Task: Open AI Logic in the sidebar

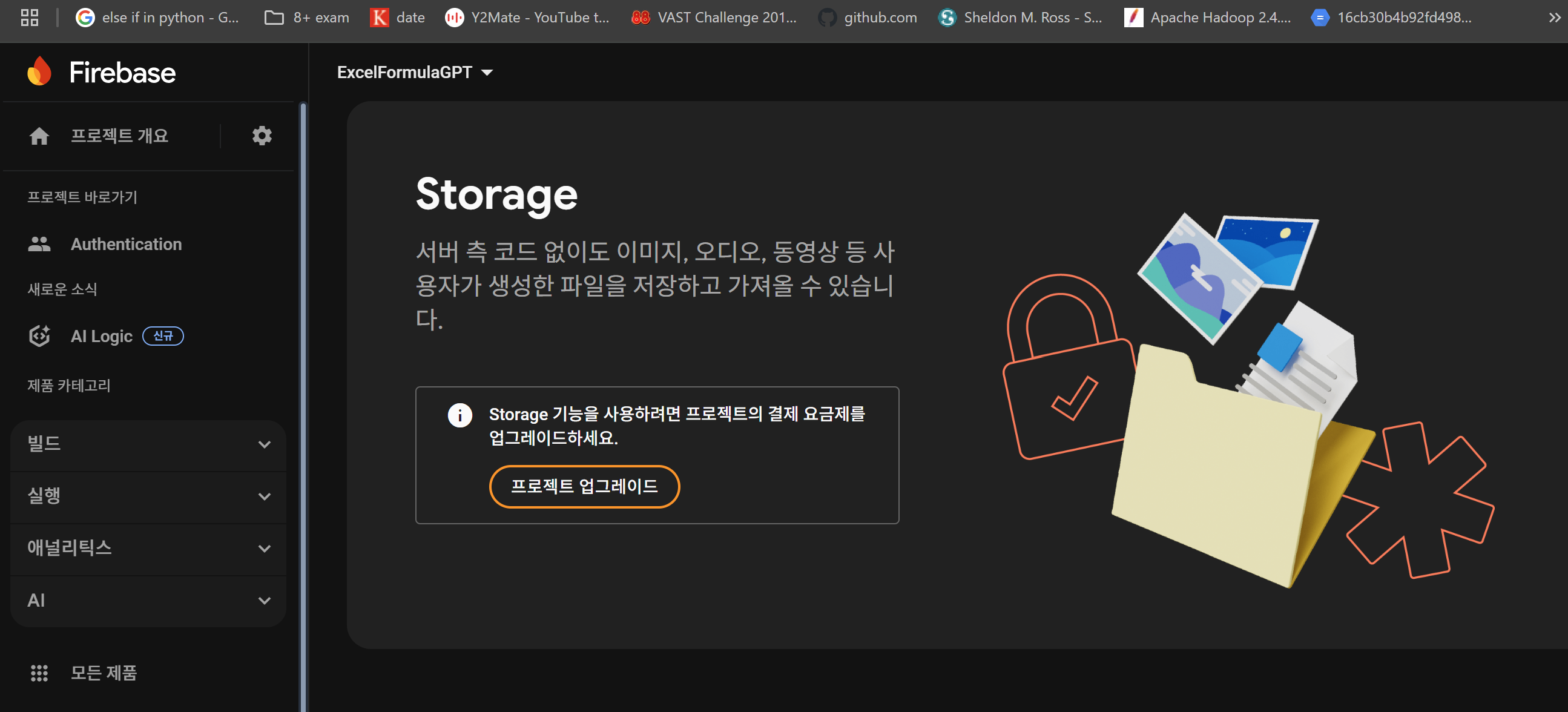Action: coord(102,336)
